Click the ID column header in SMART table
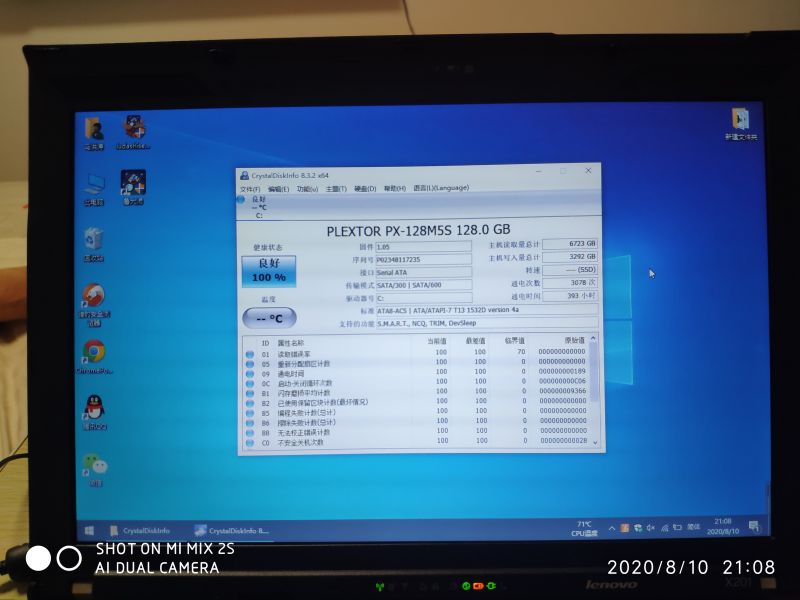This screenshot has width=800, height=600. tap(265, 343)
